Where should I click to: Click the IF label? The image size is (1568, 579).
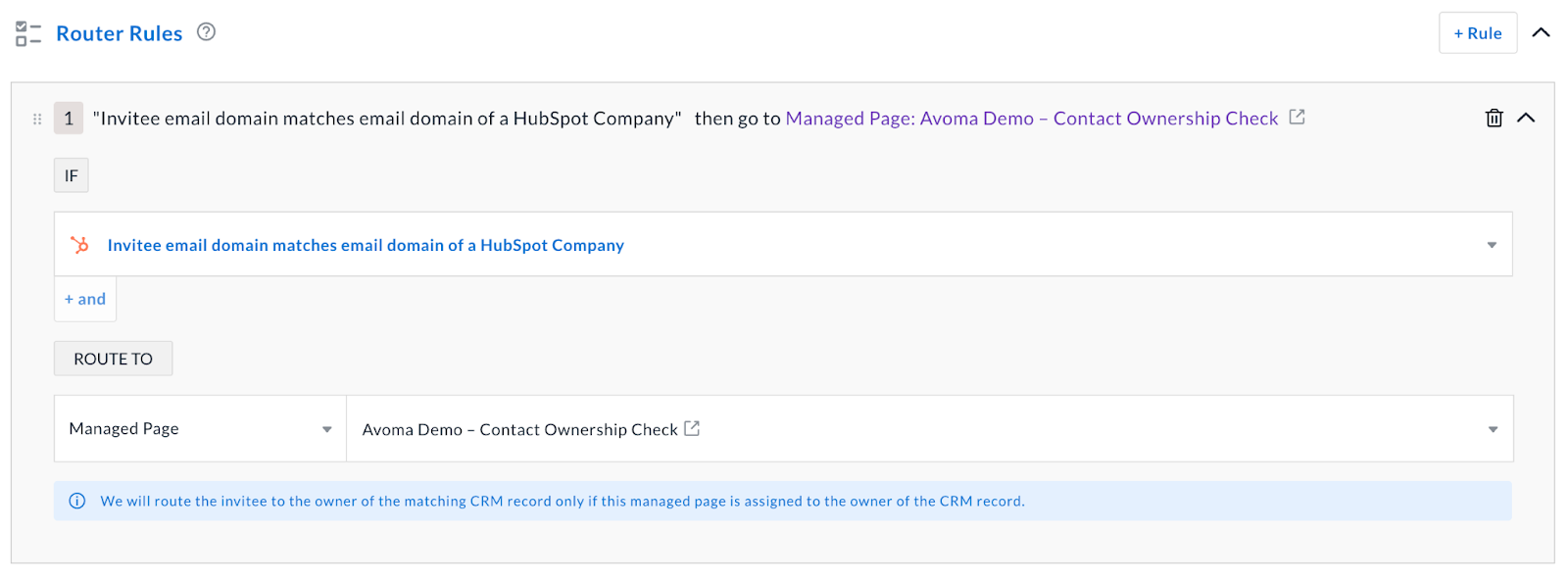(72, 175)
